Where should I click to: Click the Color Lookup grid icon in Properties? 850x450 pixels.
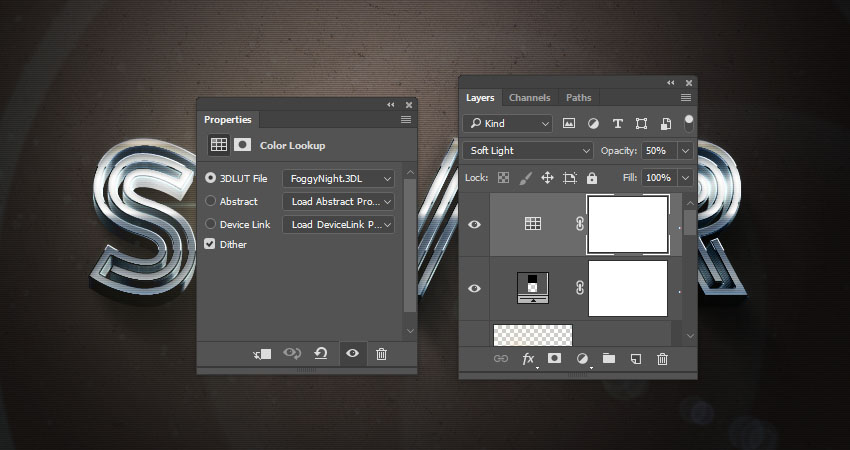[x=218, y=145]
